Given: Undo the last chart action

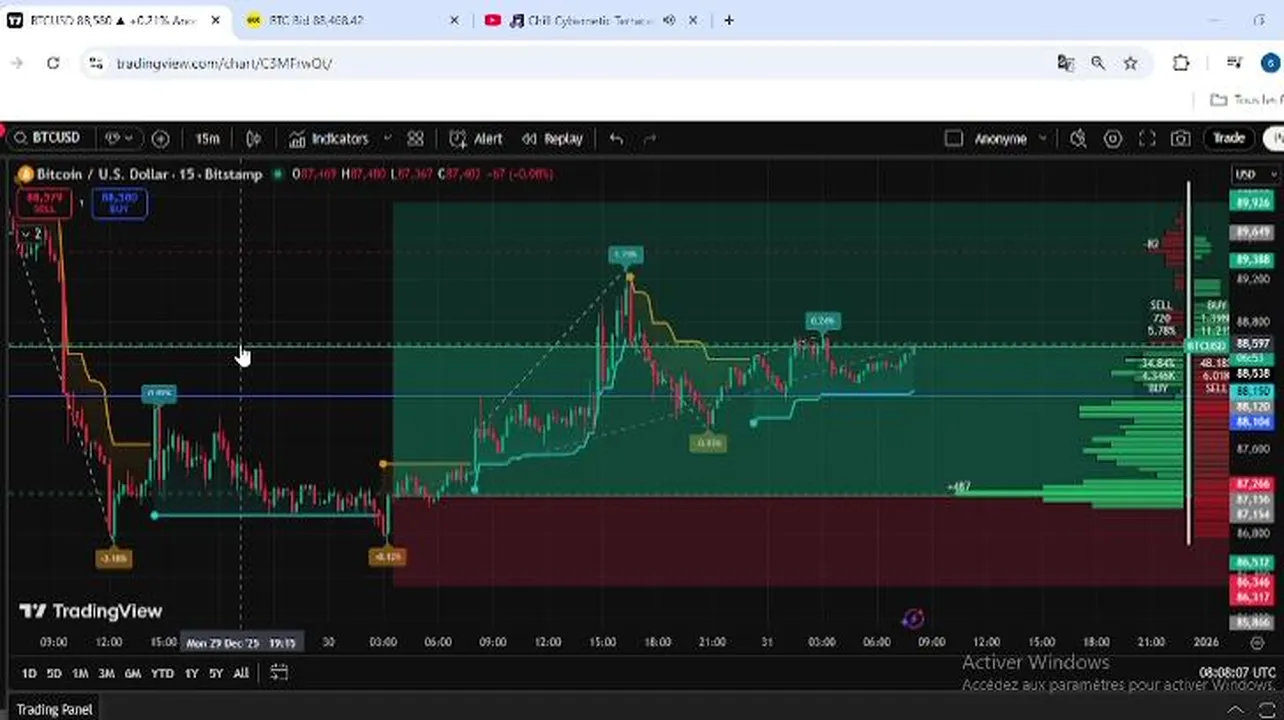Looking at the screenshot, I should [616, 139].
